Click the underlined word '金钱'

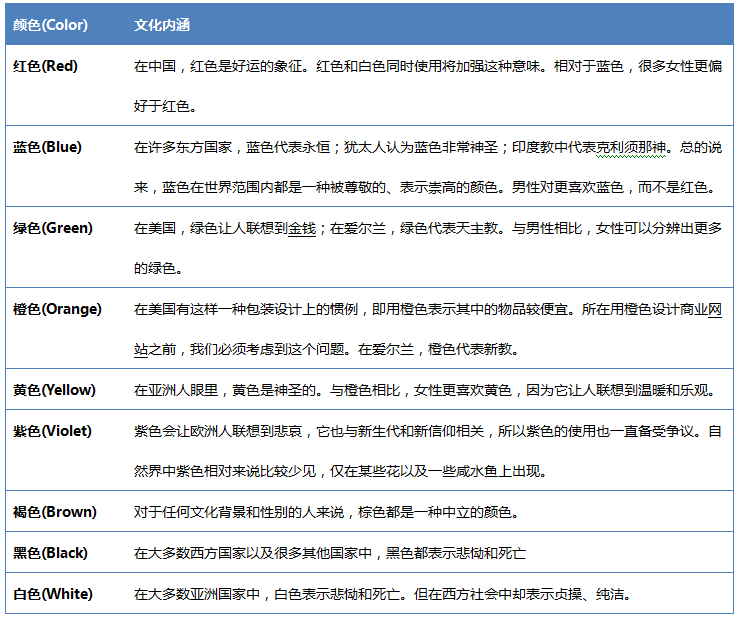tap(302, 228)
